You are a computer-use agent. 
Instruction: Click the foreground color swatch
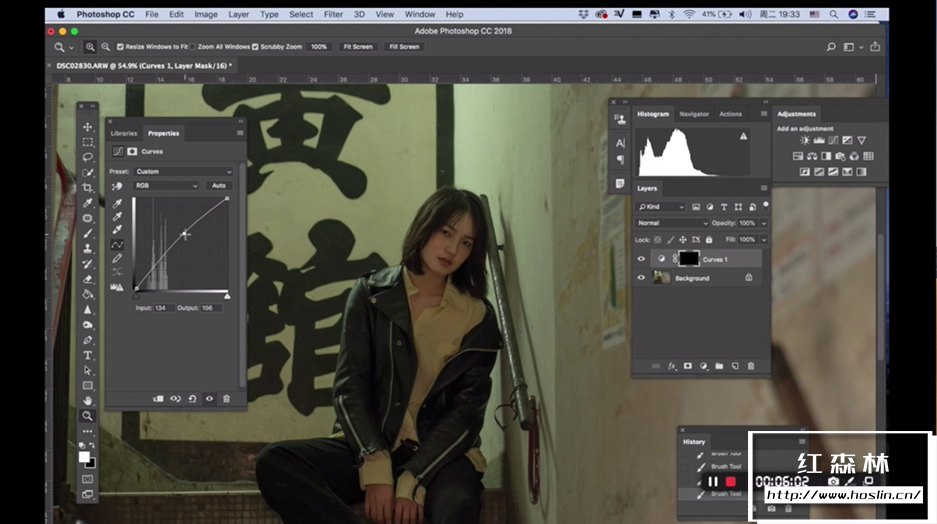(85, 457)
